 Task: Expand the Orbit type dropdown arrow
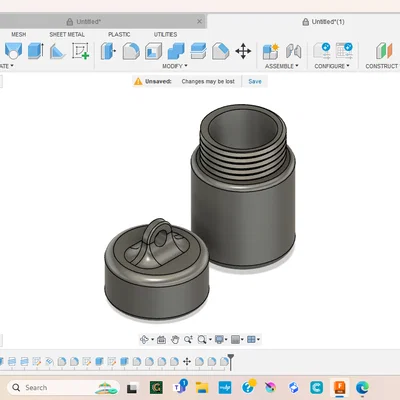(152, 340)
